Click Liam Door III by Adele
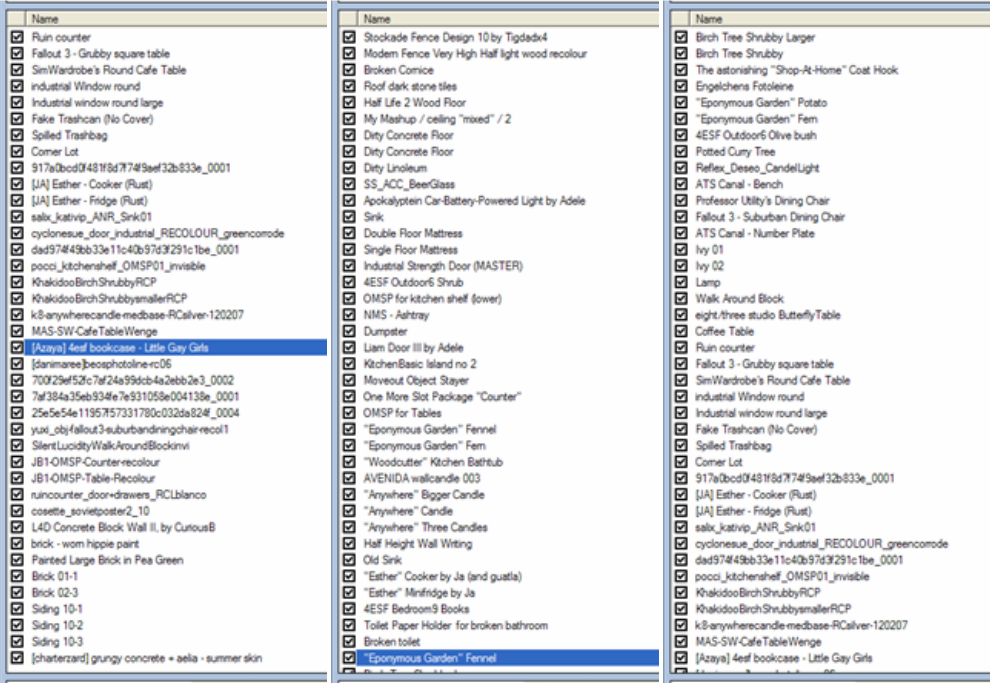This screenshot has height=683, width=990. tap(414, 348)
